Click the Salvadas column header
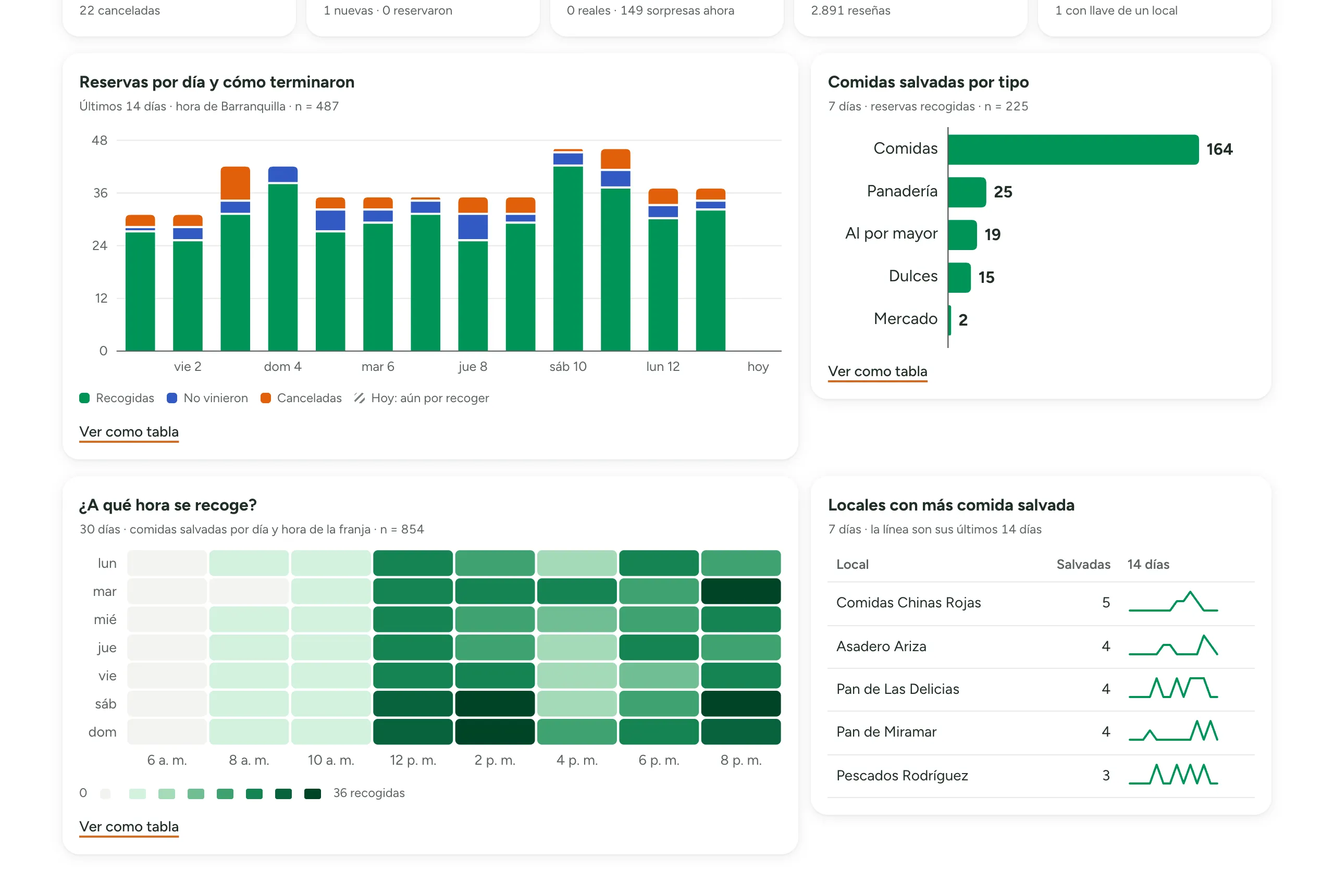The height and width of the screenshot is (896, 1334). pos(1083,565)
